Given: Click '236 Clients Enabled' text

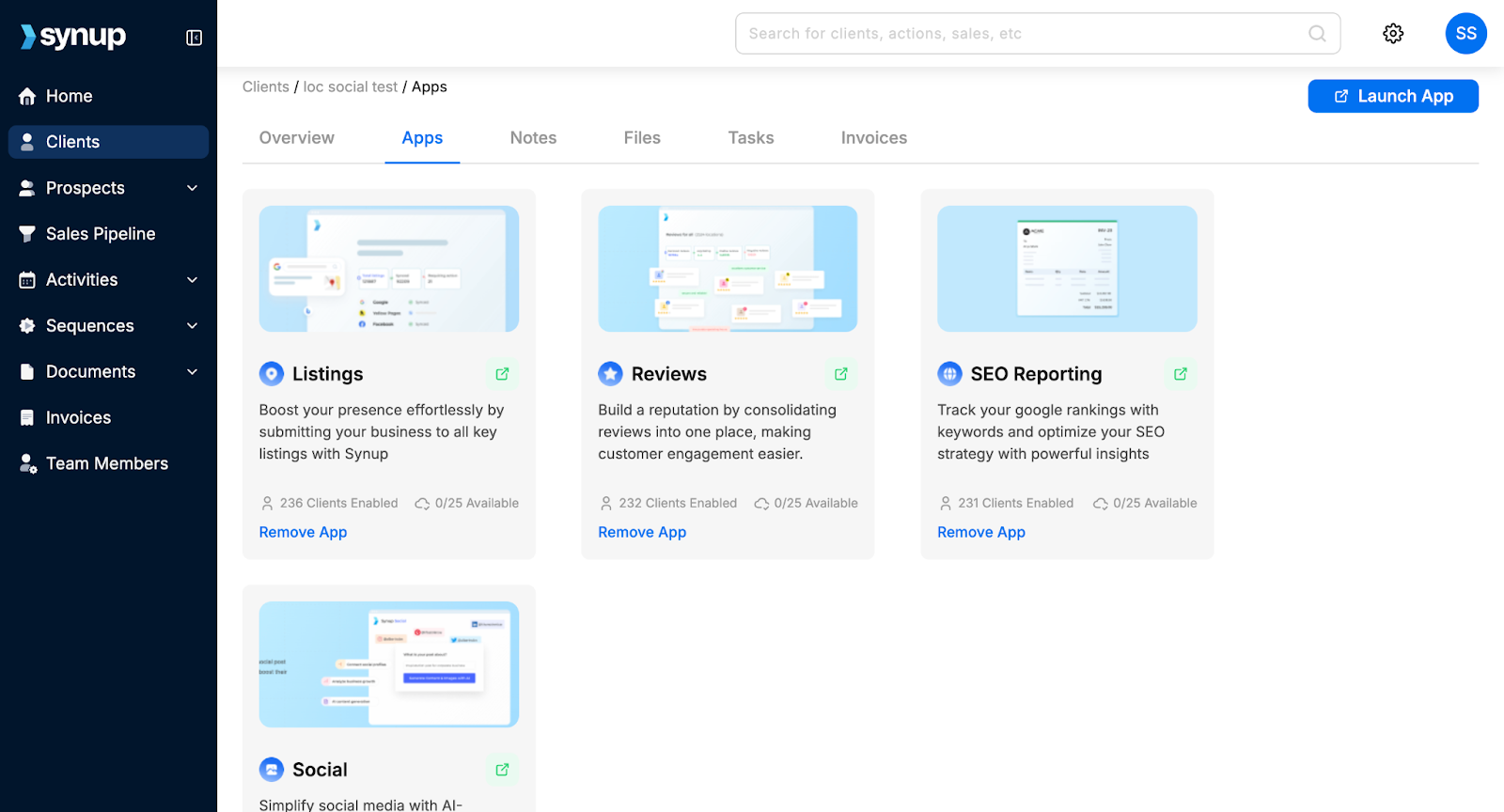Looking at the screenshot, I should [338, 504].
